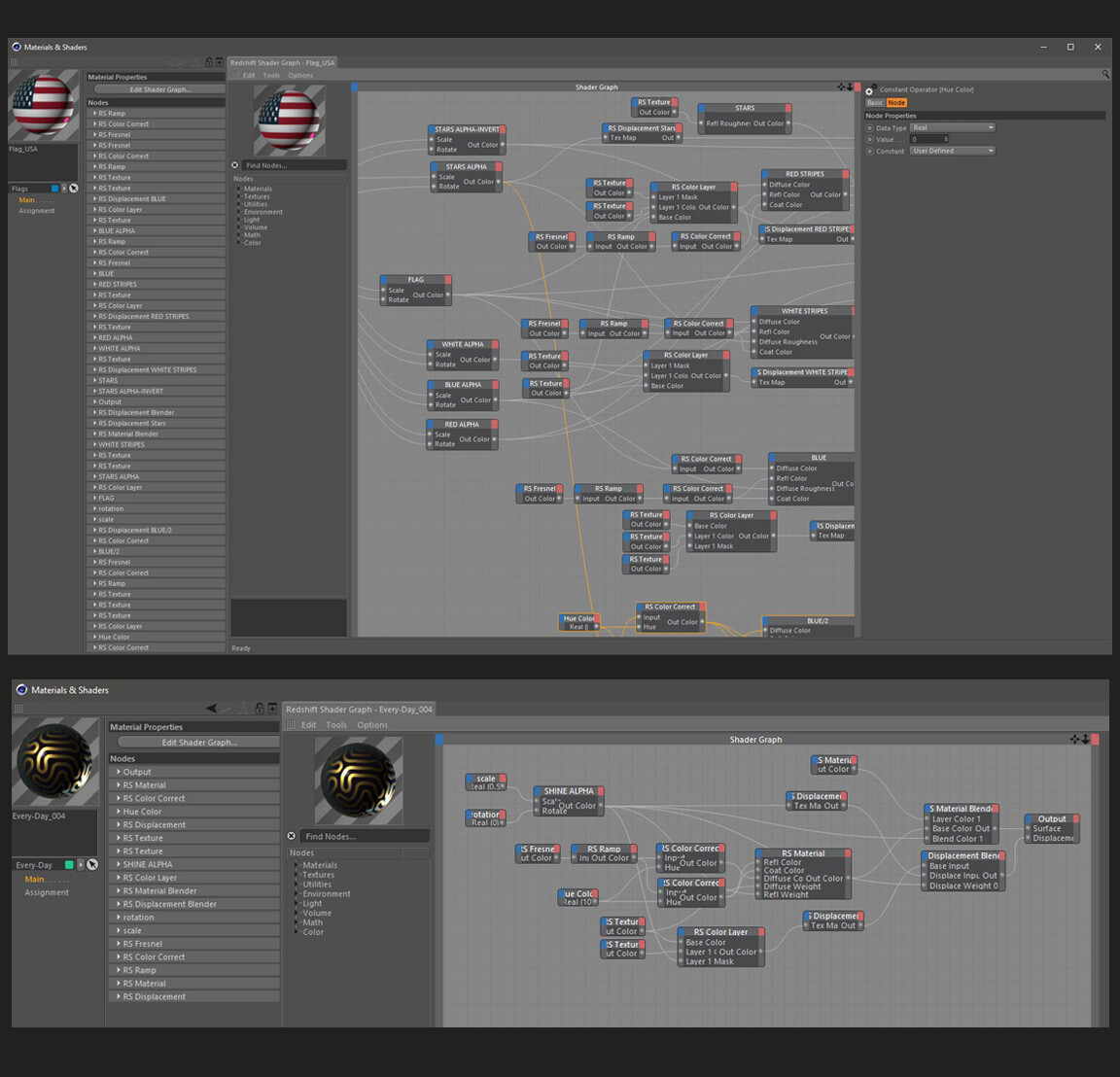Open the Constant dropdown set to User Defined
1120x1077 pixels.
pos(951,150)
